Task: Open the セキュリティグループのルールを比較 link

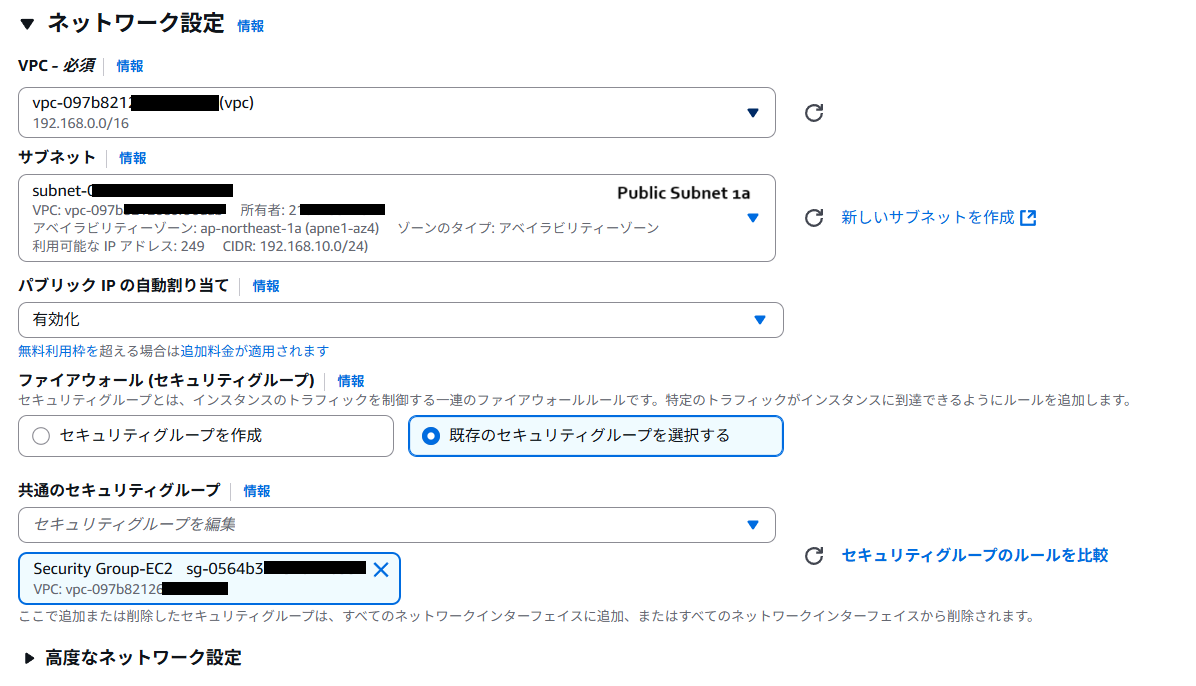Action: pos(975,555)
